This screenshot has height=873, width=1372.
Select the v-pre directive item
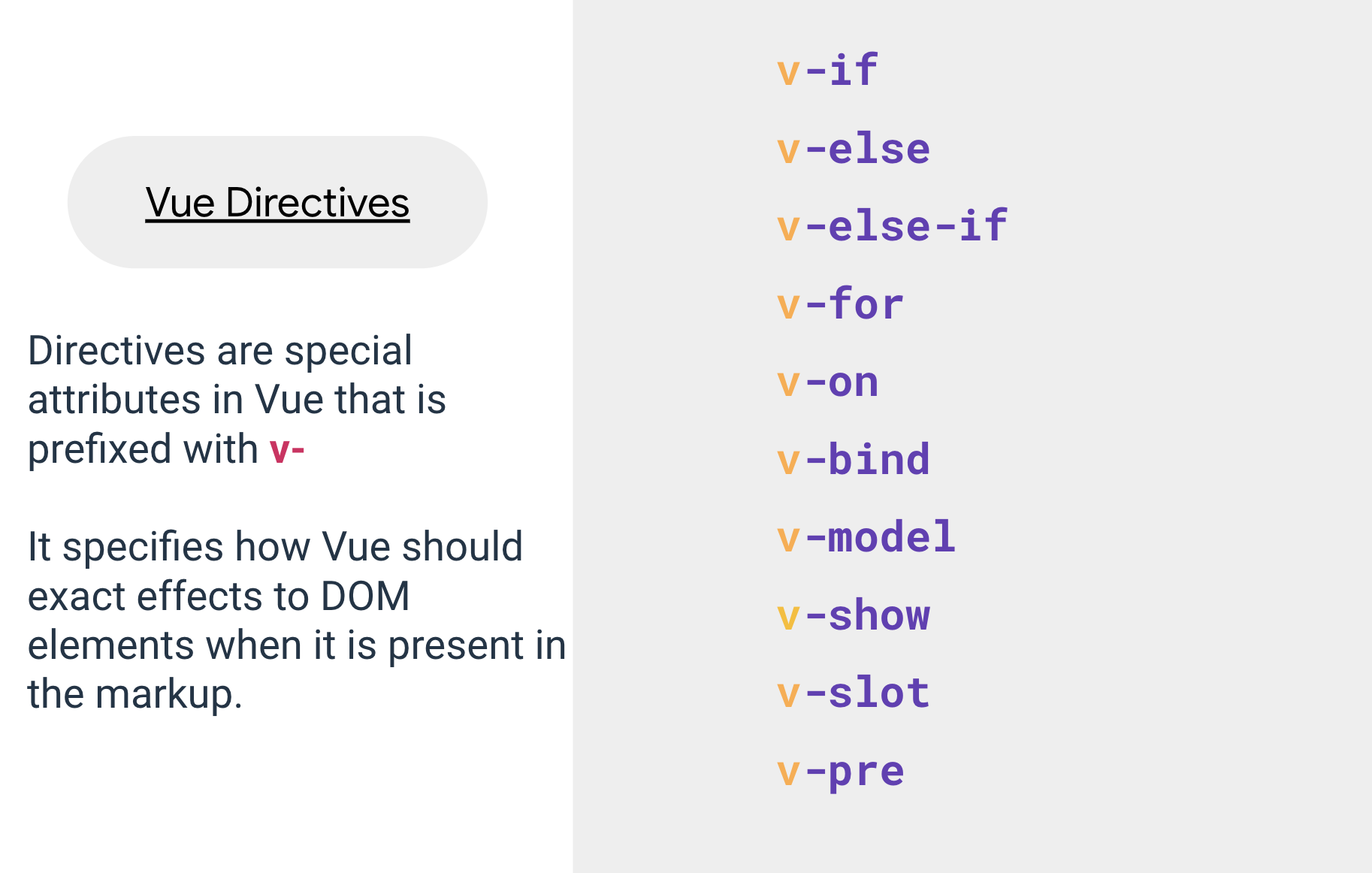[x=840, y=772]
